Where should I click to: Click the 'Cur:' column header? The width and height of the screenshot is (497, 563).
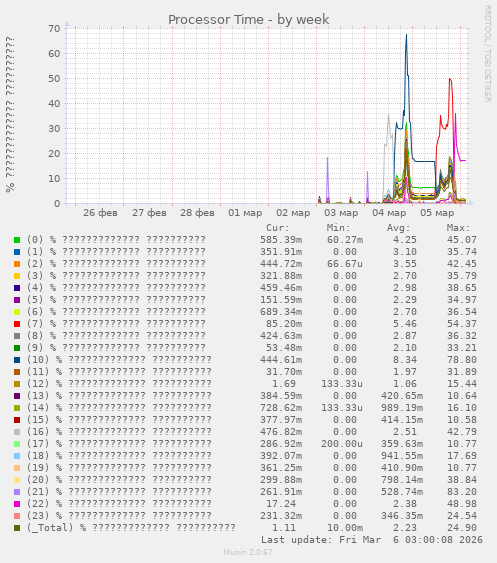278,228
